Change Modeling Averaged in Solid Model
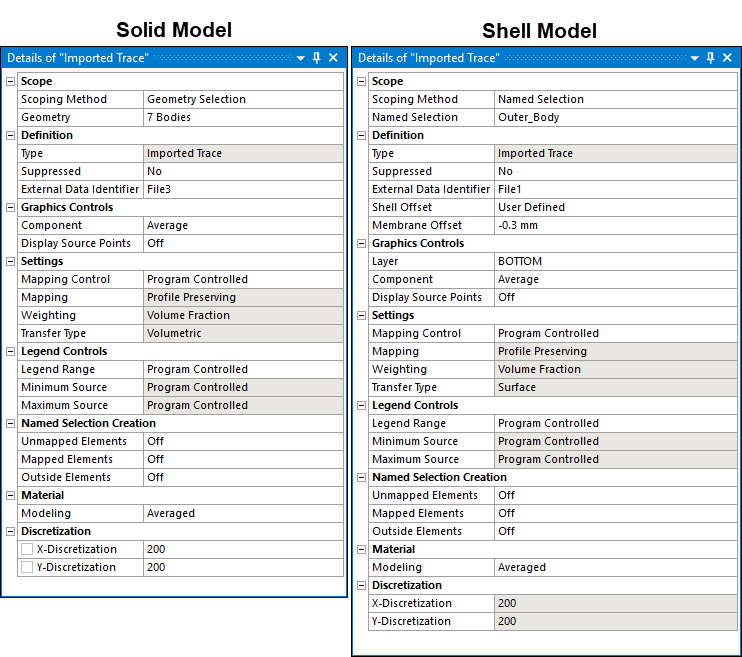Image resolution: width=742 pixels, height=657 pixels. click(x=243, y=513)
